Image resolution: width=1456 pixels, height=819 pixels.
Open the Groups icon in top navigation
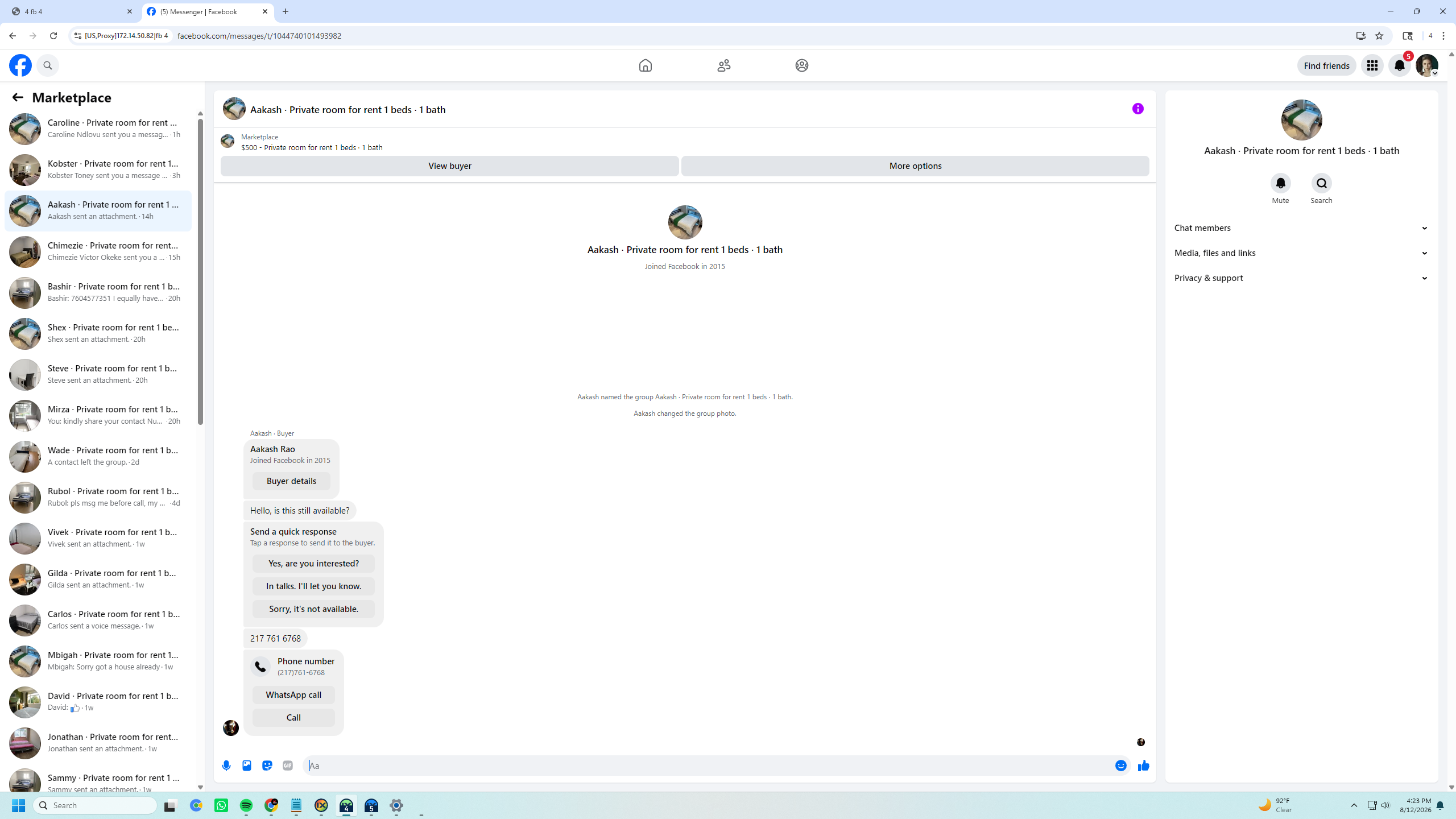(x=802, y=65)
